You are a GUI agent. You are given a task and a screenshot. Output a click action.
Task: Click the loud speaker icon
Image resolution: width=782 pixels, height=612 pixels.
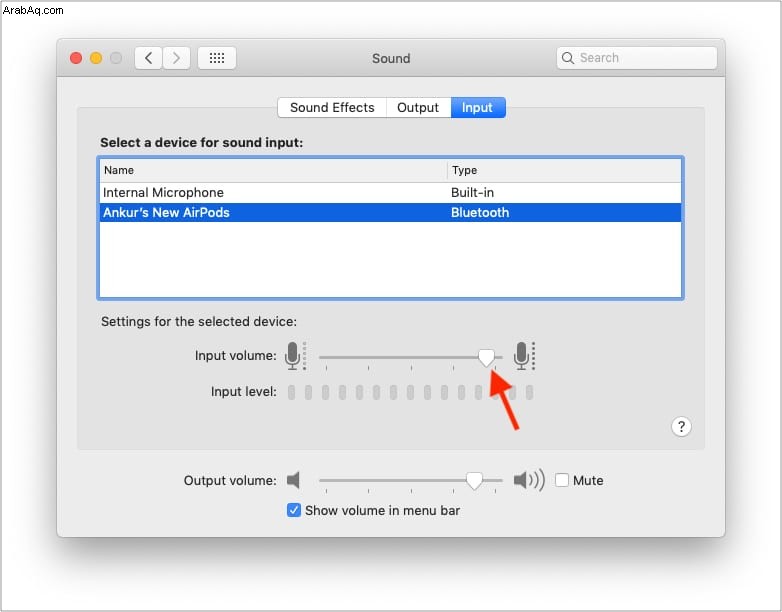(x=529, y=480)
